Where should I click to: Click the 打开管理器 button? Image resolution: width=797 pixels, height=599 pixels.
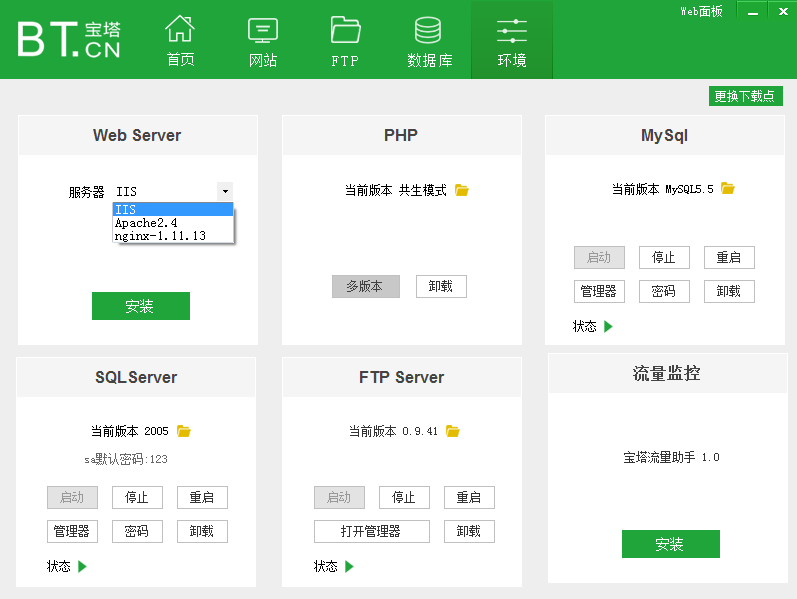pos(372,531)
